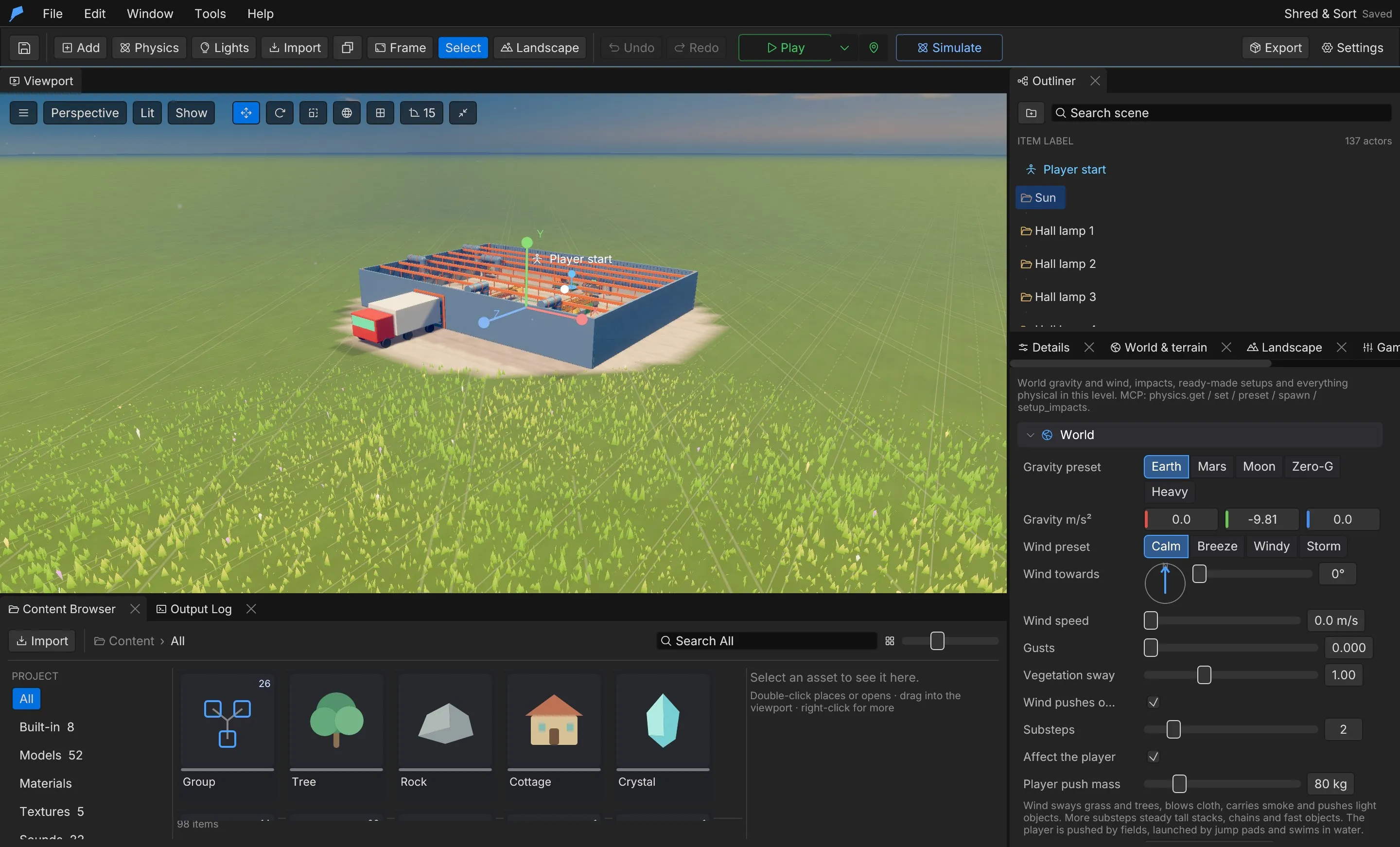Open the Perspective view dropdown

(85, 112)
